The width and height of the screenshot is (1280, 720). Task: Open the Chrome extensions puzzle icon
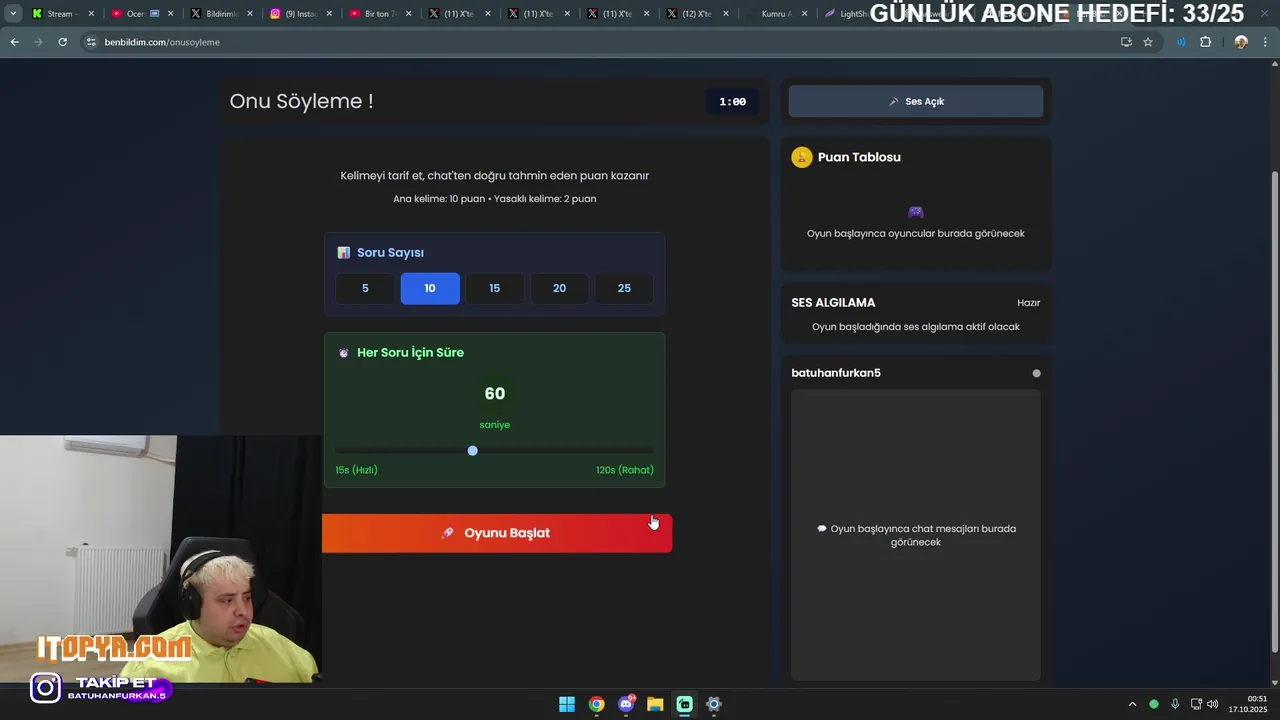[1205, 42]
